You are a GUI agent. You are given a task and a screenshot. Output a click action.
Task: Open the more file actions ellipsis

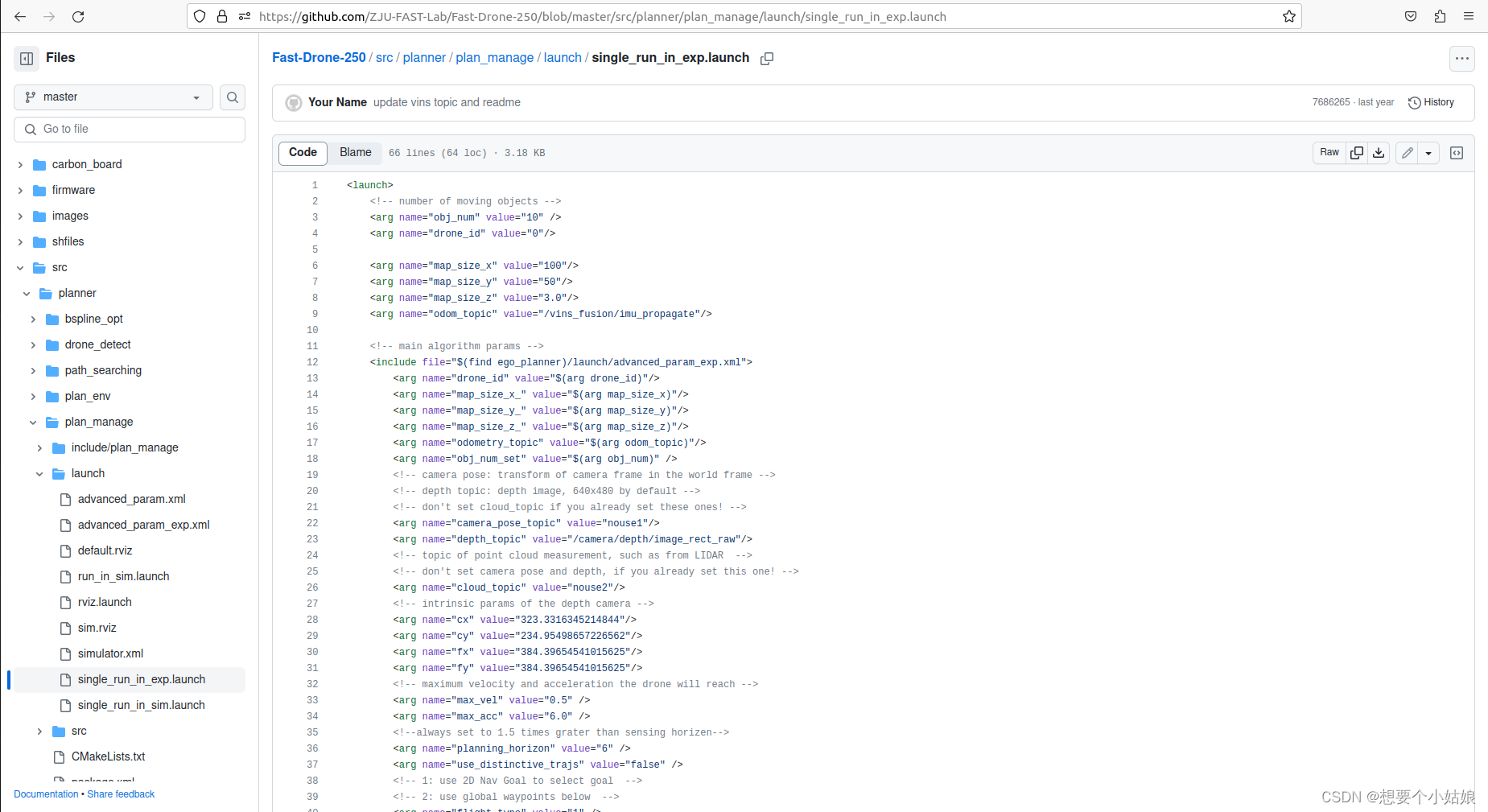pyautogui.click(x=1462, y=58)
